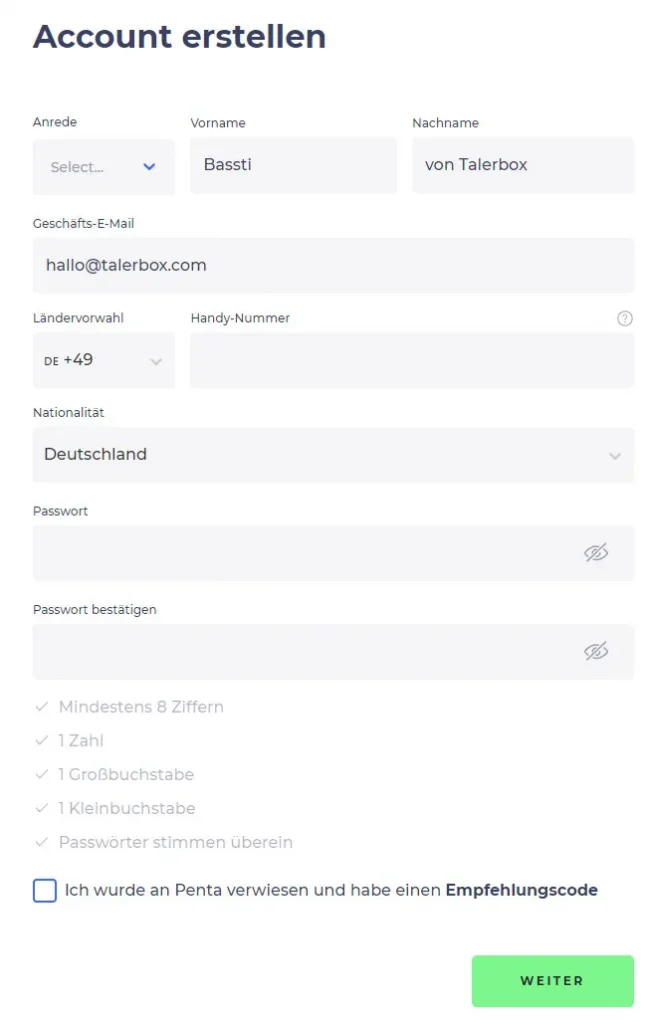The image size is (646, 1024).
Task: Click into the Handy-Nummer input field
Action: point(411,360)
